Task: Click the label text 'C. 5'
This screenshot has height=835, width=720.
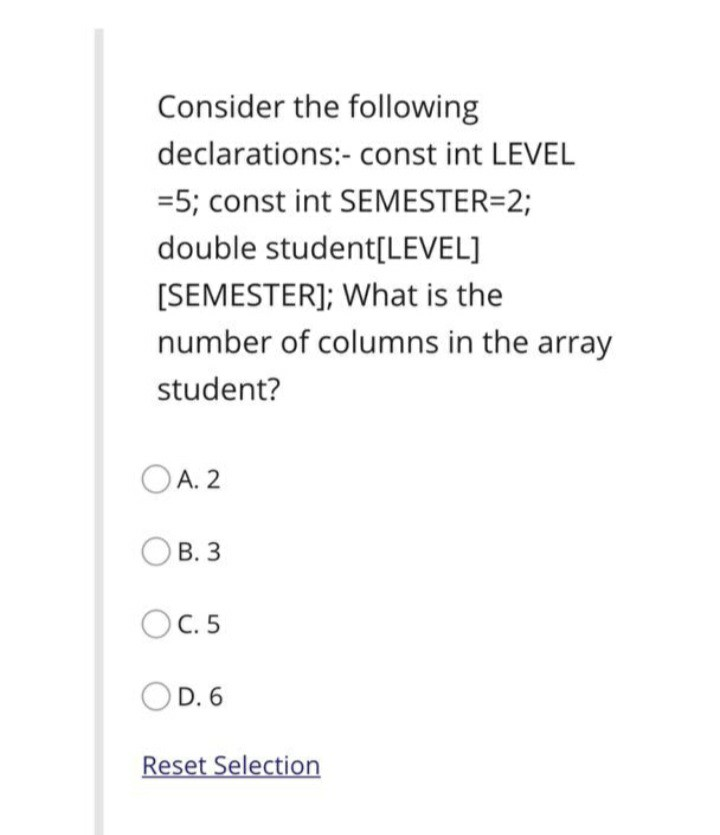Action: [195, 623]
